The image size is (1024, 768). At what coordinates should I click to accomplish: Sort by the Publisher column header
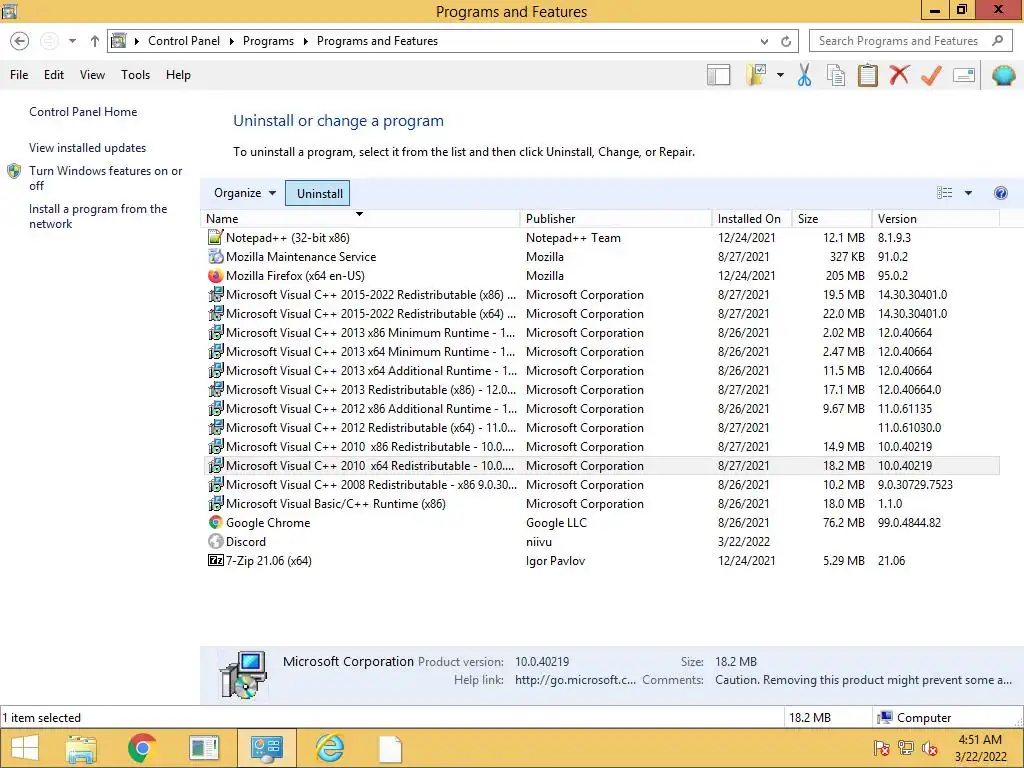[x=616, y=219]
